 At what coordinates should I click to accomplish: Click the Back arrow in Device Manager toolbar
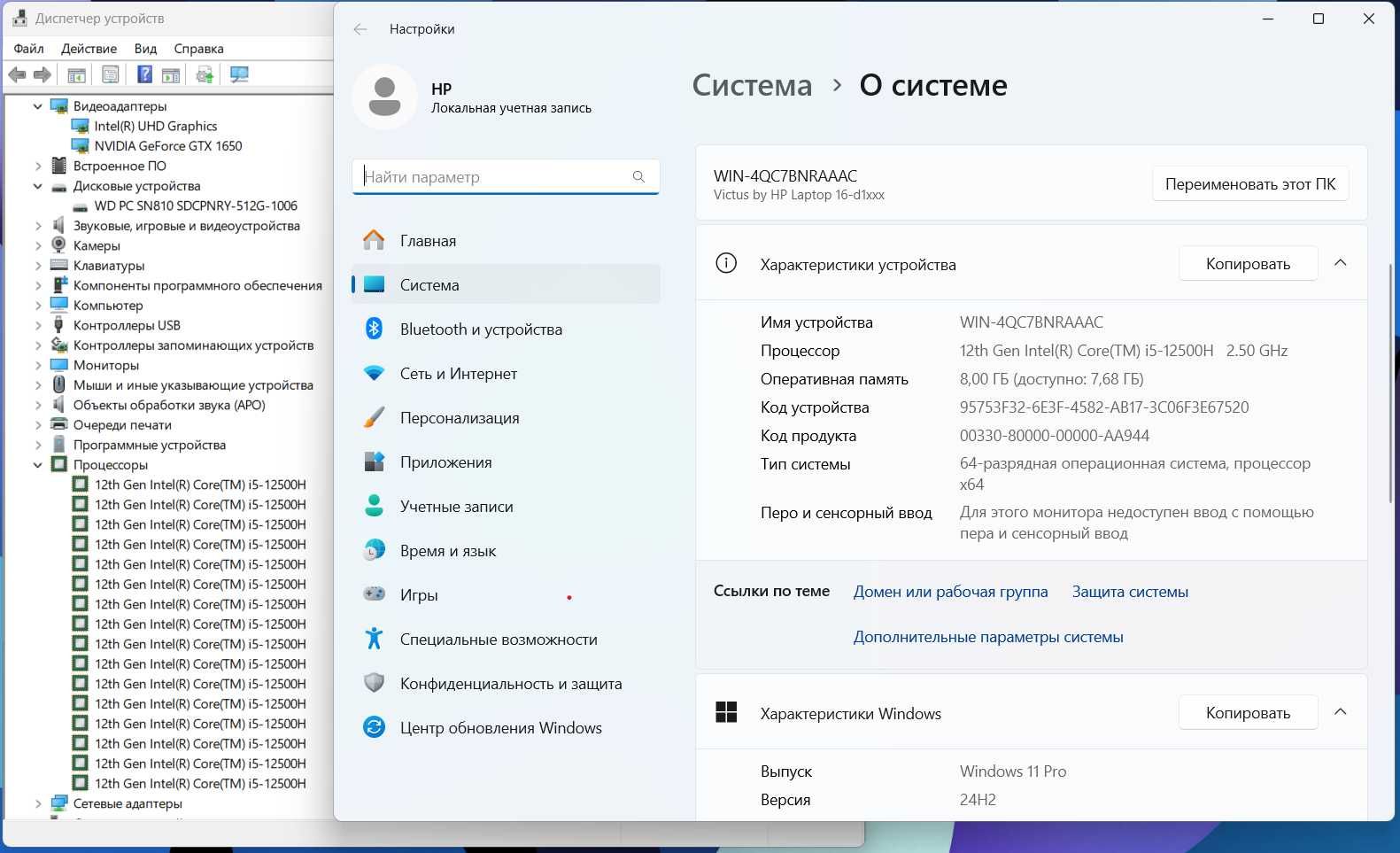click(x=17, y=75)
